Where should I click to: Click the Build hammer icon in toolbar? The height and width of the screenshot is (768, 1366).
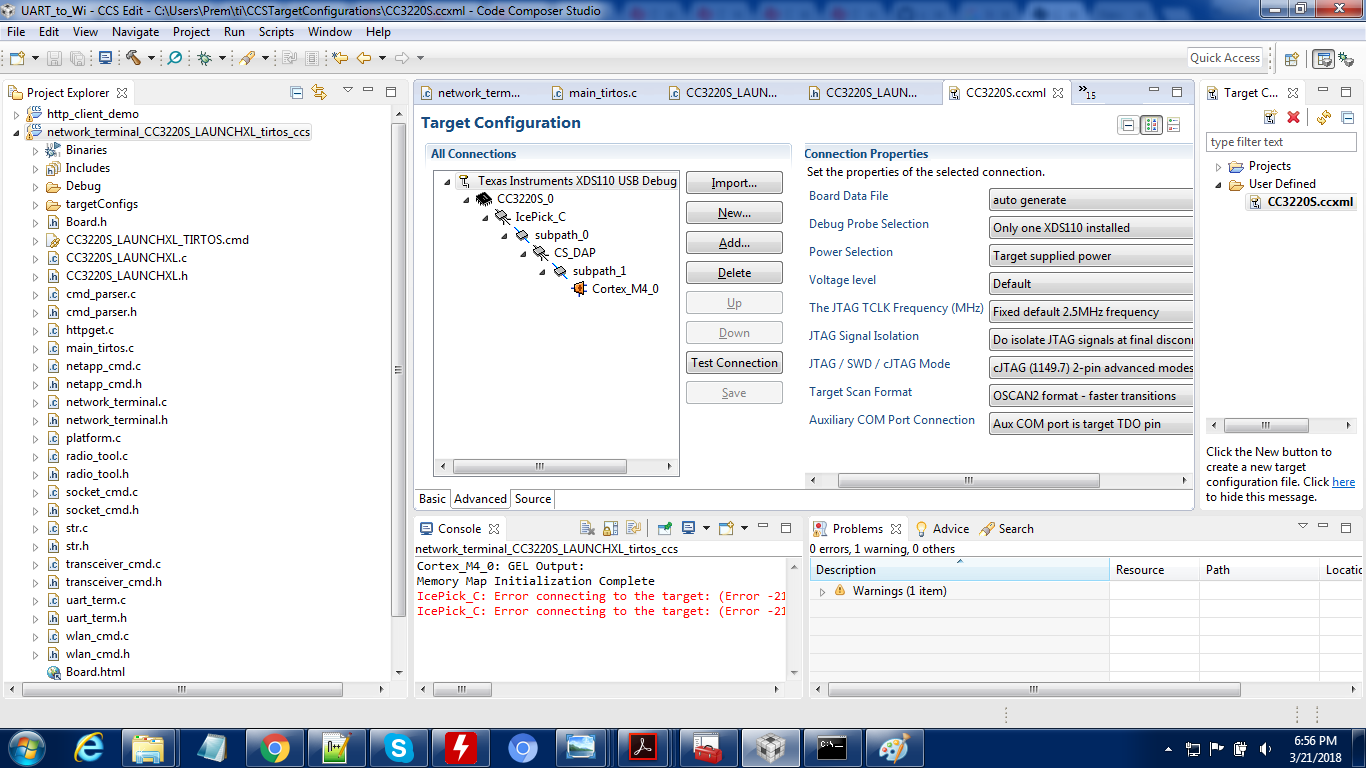pos(133,58)
